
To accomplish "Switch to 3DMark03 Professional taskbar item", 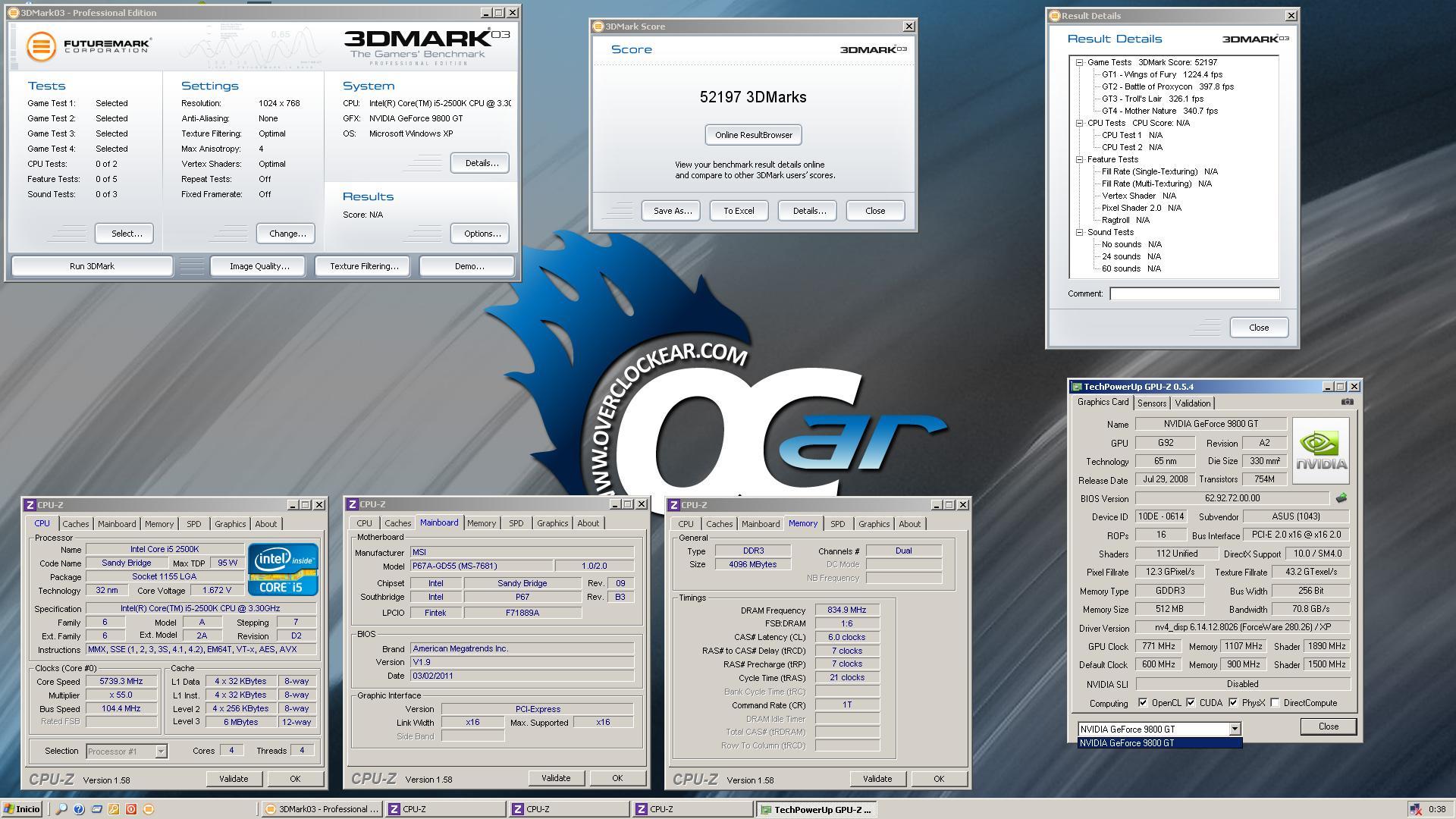I will 322,809.
